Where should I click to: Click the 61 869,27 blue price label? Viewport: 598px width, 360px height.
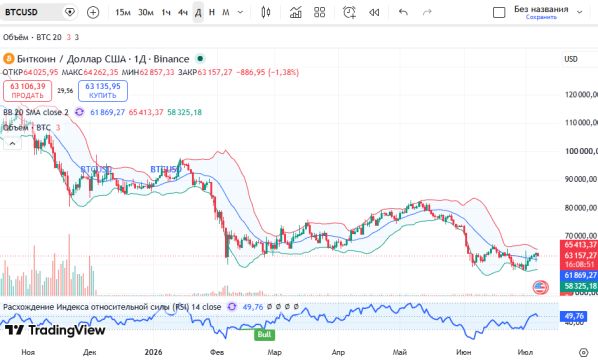[x=580, y=275]
